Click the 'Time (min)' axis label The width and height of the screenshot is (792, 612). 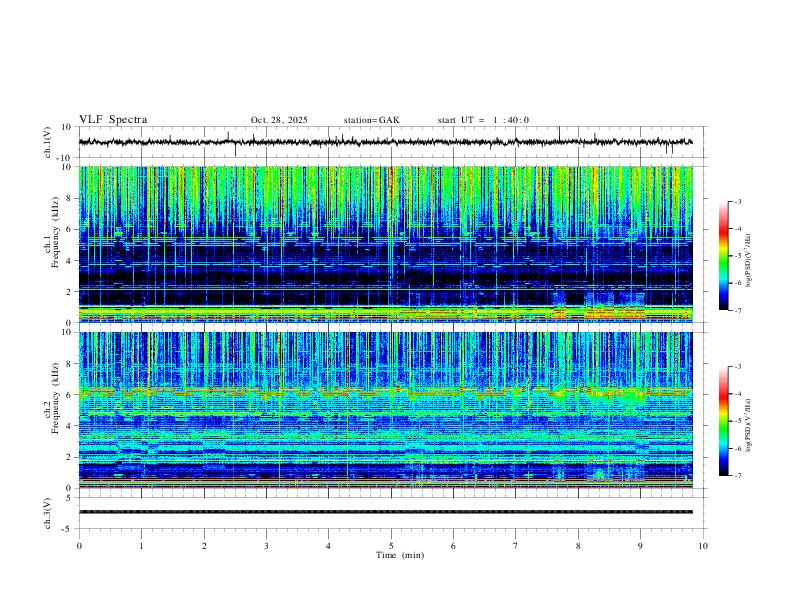(x=400, y=555)
